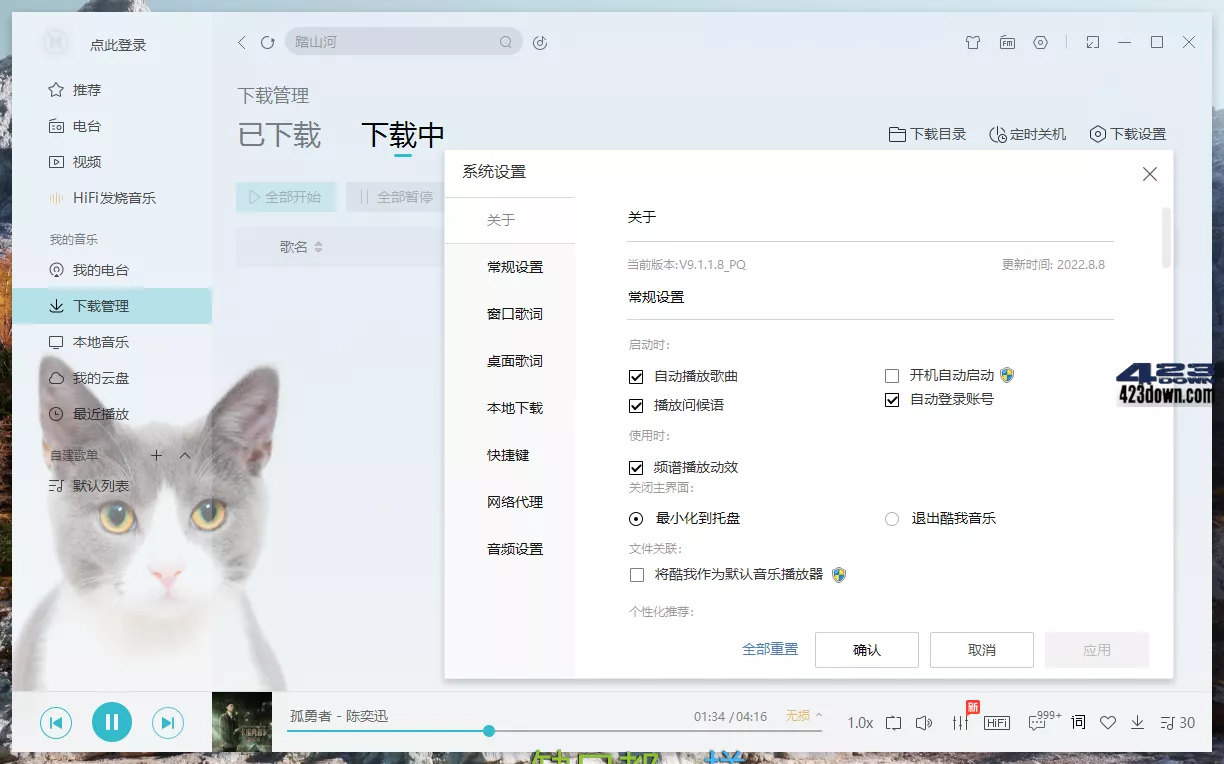The image size is (1224, 764).
Task: Uncheck 自动播放歌曲 (auto-play songs)
Action: point(637,376)
